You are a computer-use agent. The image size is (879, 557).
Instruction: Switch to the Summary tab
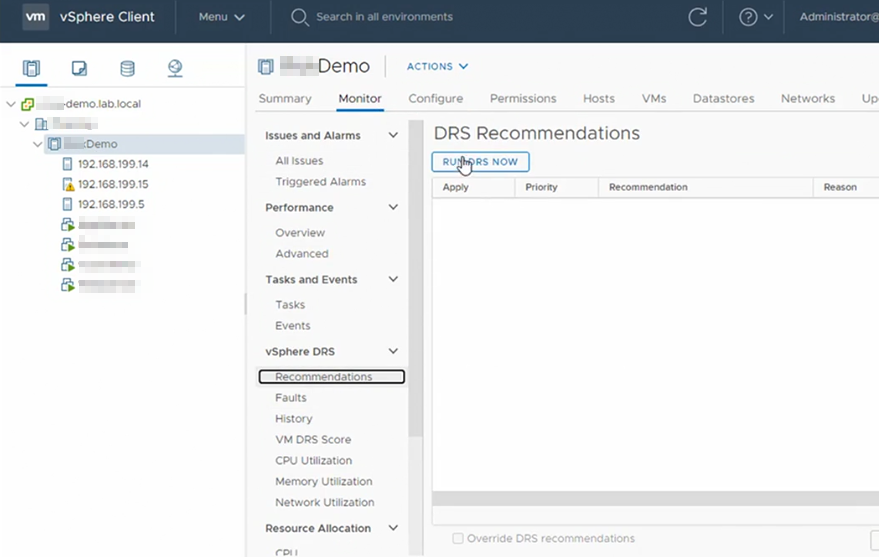tap(285, 99)
